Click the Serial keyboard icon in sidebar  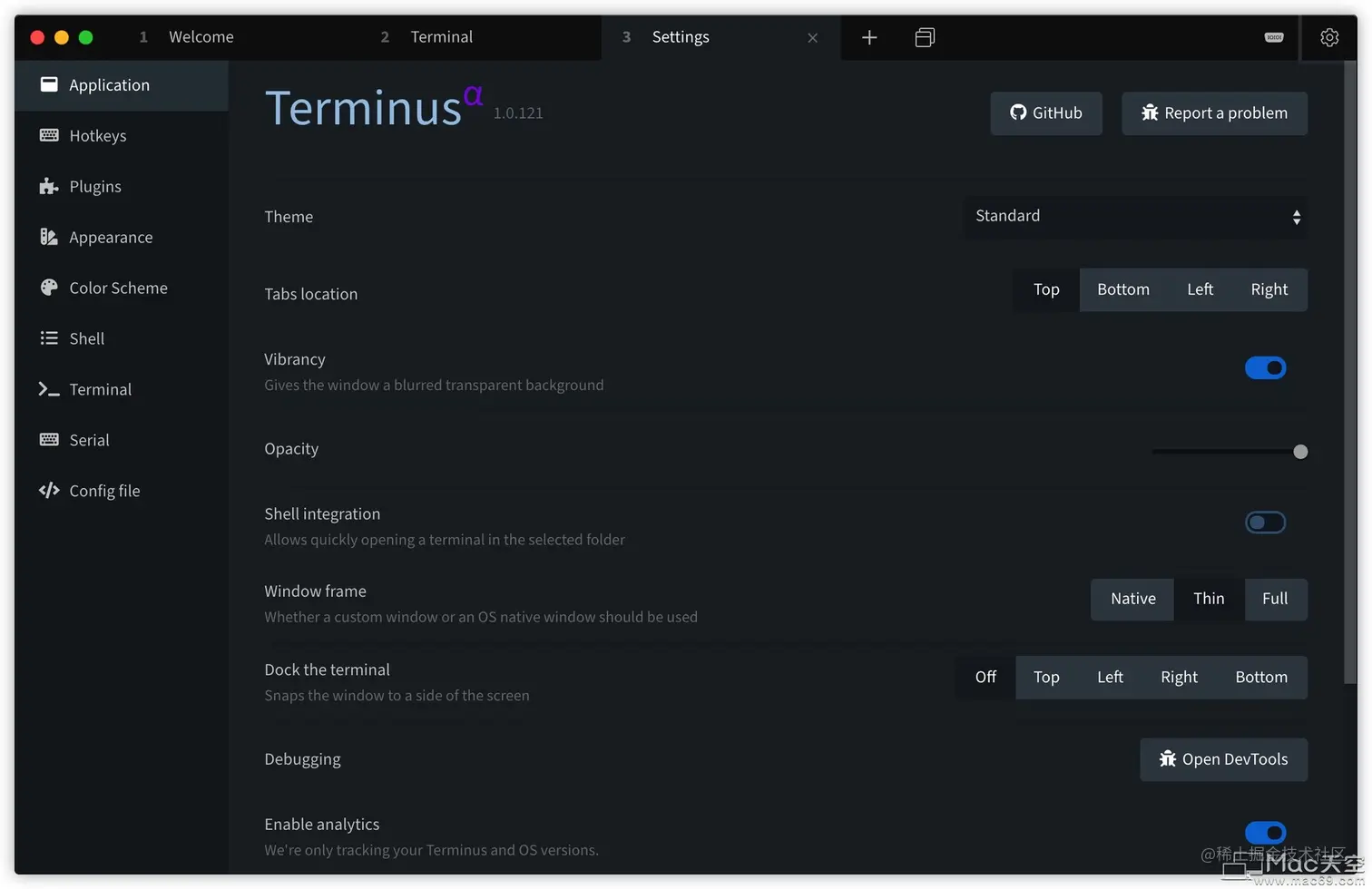(49, 440)
